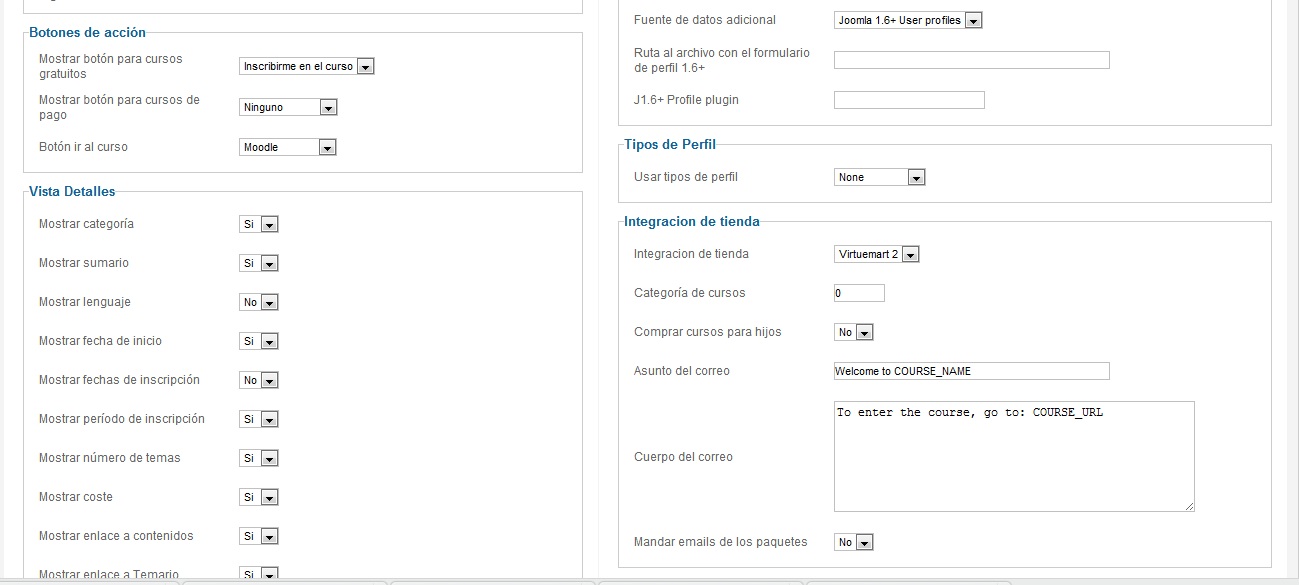Open 'Mandar emails de los paquetes' dropdown
This screenshot has width=1299, height=585.
pos(854,543)
